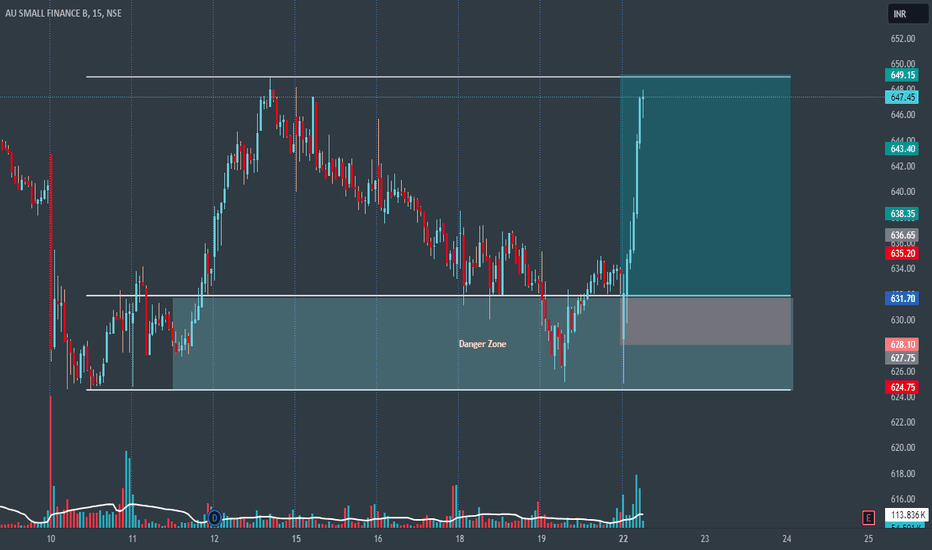Screen dimensions: 932x550
Task: Click the 113.836K volume label
Action: click(906, 515)
